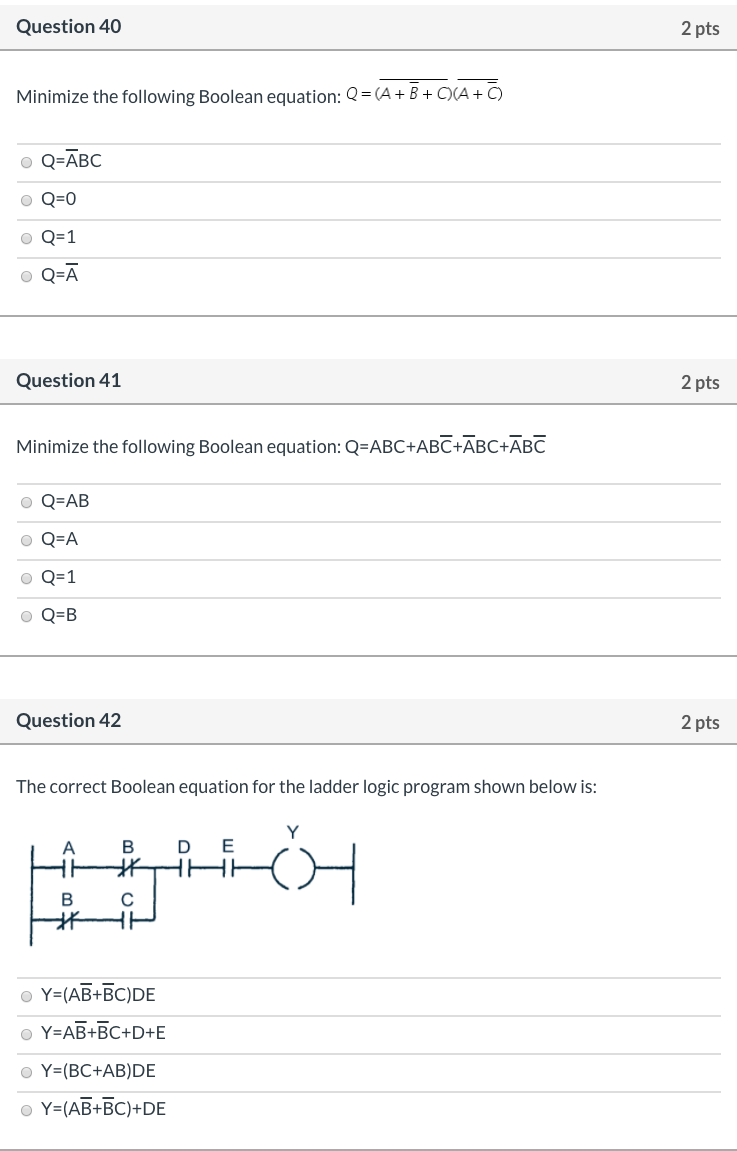Click the Question 42 header
The image size is (737, 1151).
pyautogui.click(x=68, y=720)
